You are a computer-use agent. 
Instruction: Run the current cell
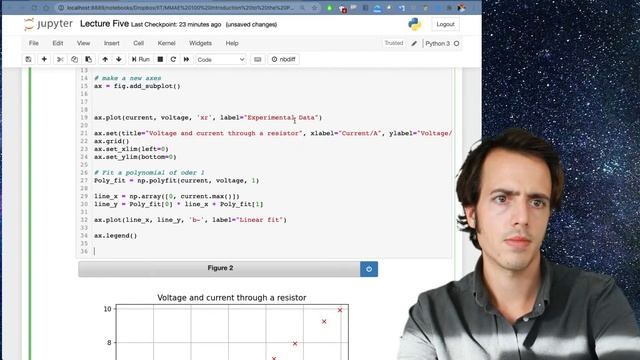(x=141, y=60)
